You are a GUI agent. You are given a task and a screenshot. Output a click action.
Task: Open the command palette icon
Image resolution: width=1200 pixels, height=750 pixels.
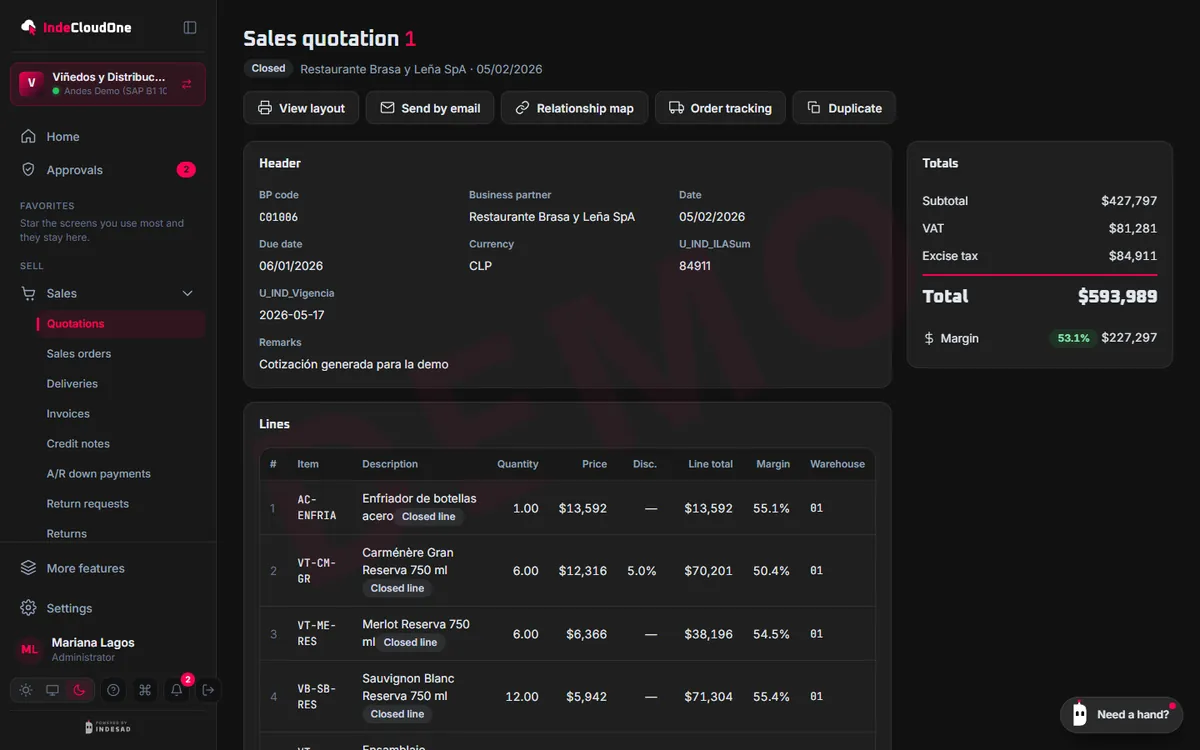(145, 690)
